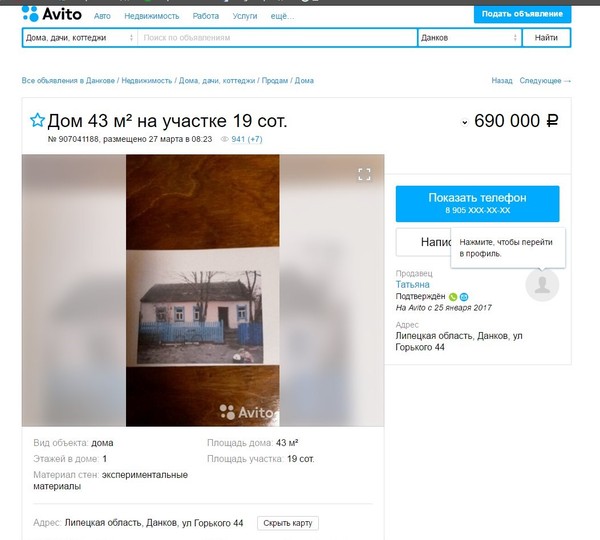Click the Avito logo
The width and height of the screenshot is (600, 540).
click(x=52, y=14)
